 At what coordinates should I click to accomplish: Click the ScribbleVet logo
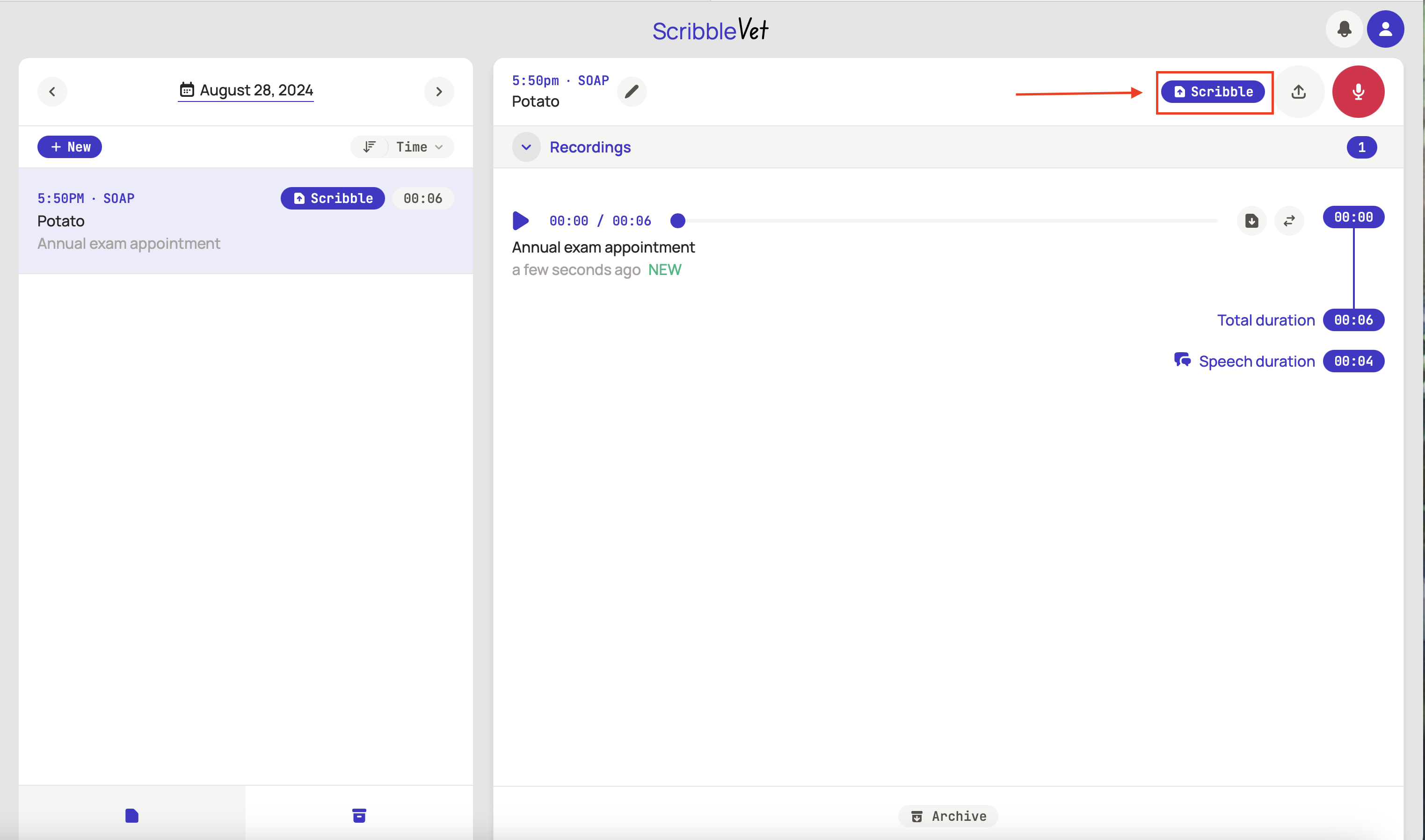(711, 29)
